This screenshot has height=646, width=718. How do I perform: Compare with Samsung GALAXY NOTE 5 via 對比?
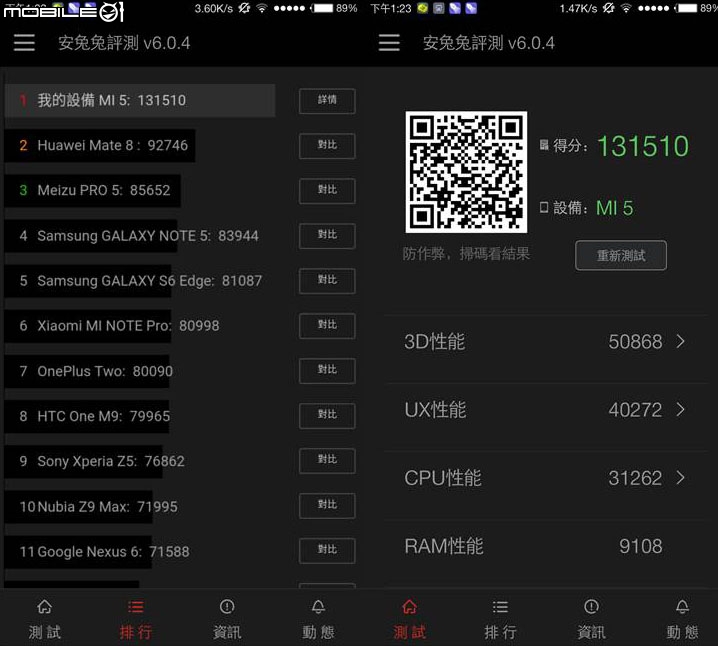coord(327,236)
